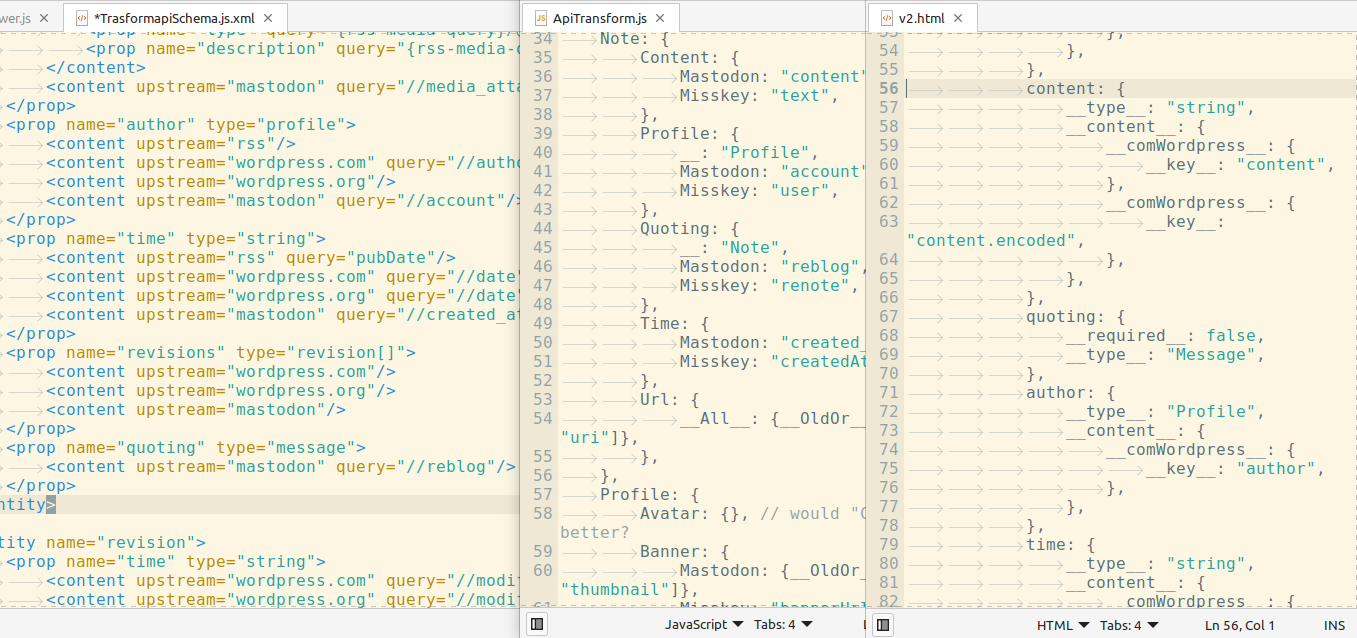Viewport: 1357px width, 638px height.
Task: Click '__type__: "Message"' in v2.html
Action: pos(1160,355)
